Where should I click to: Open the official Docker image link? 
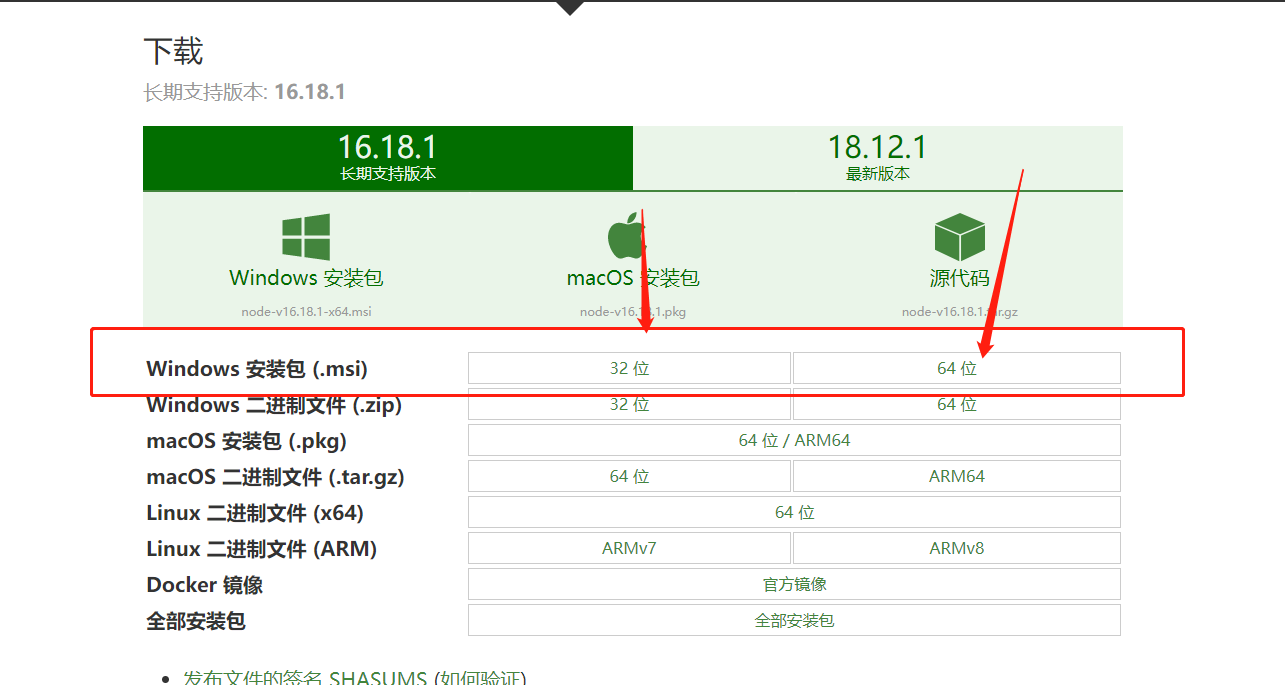(x=794, y=584)
